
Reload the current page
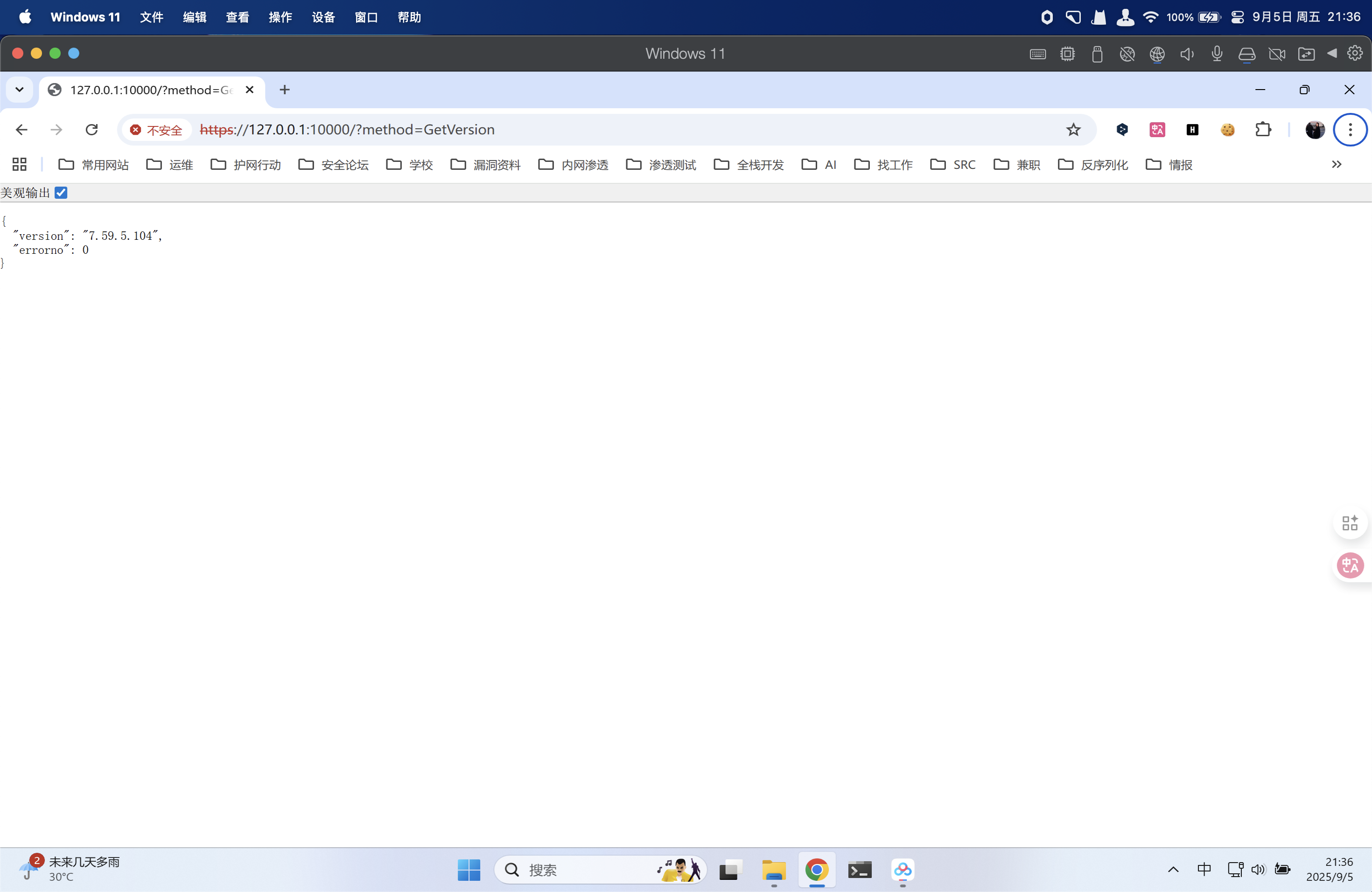coord(91,130)
